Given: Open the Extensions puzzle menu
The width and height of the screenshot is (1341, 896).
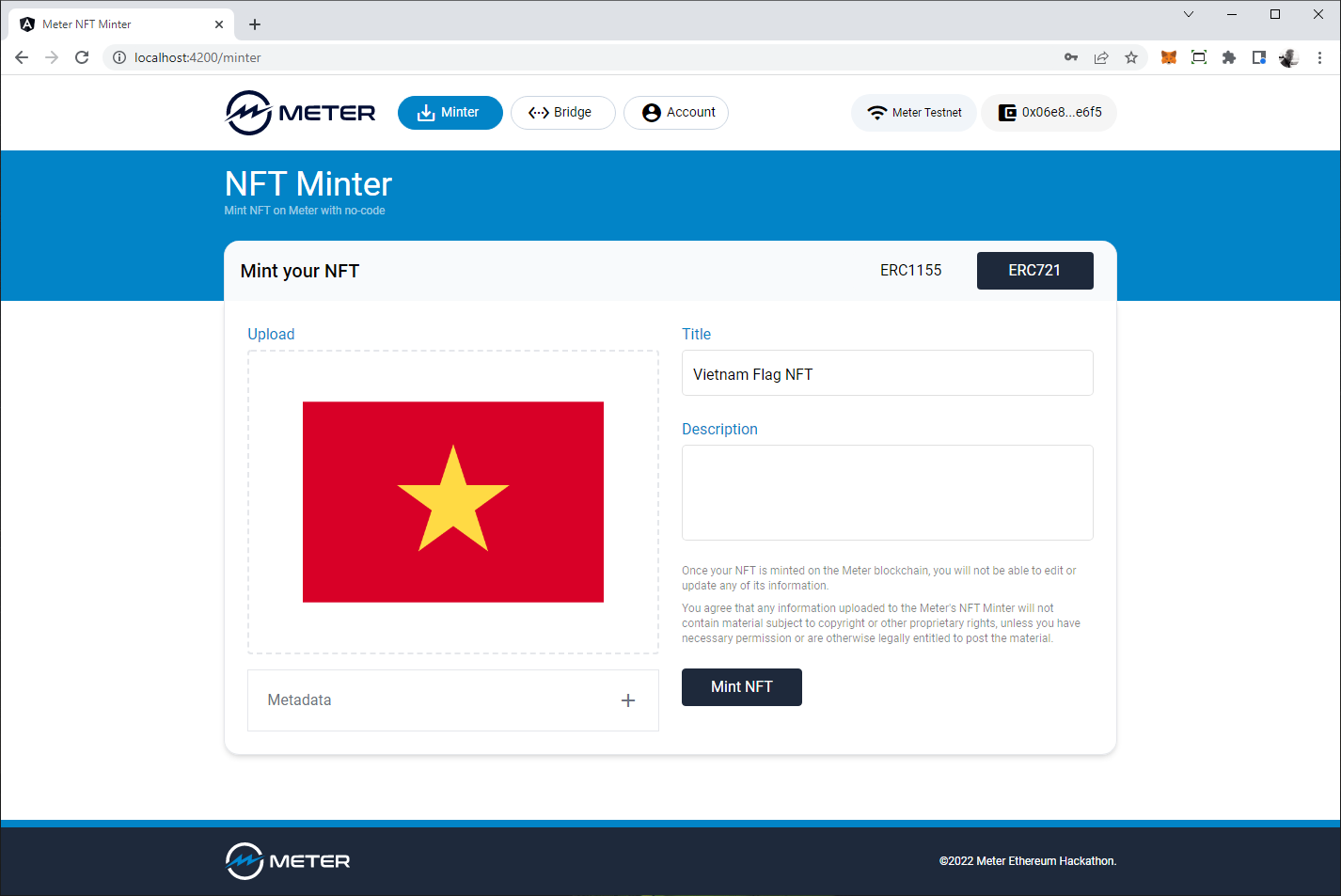Looking at the screenshot, I should (1229, 57).
